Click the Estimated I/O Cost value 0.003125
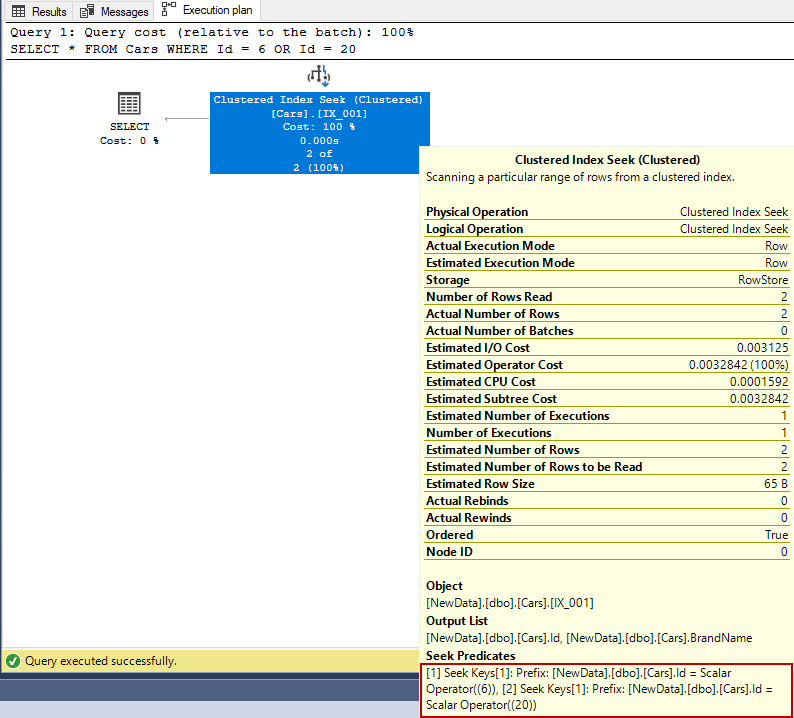Screen dimensions: 794x718 [x=762, y=348]
